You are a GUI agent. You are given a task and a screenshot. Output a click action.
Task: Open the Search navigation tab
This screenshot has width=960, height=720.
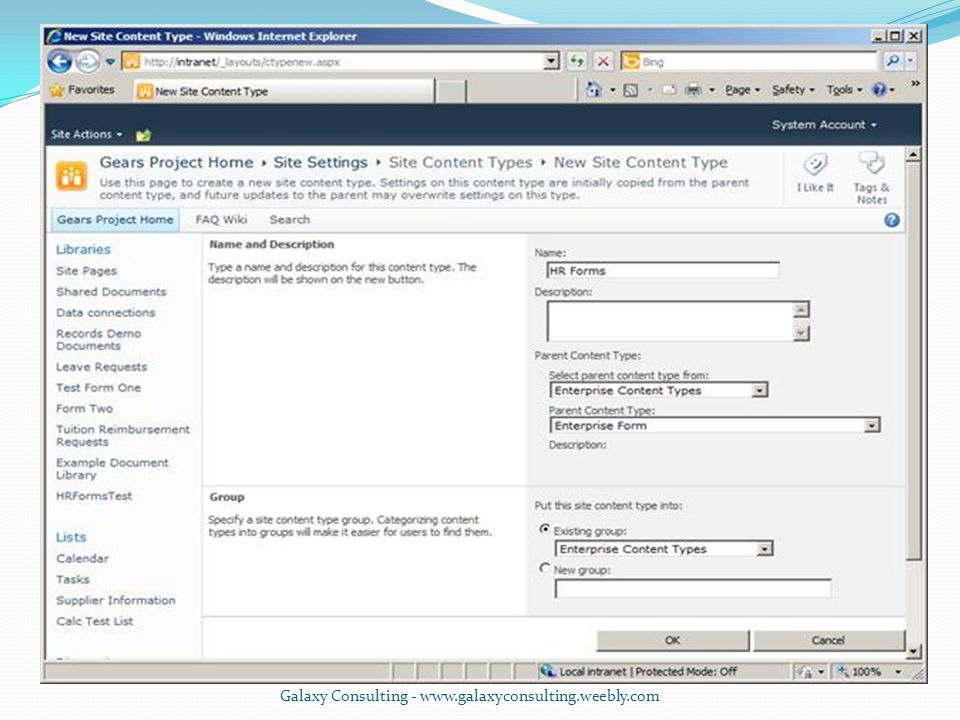coord(290,220)
